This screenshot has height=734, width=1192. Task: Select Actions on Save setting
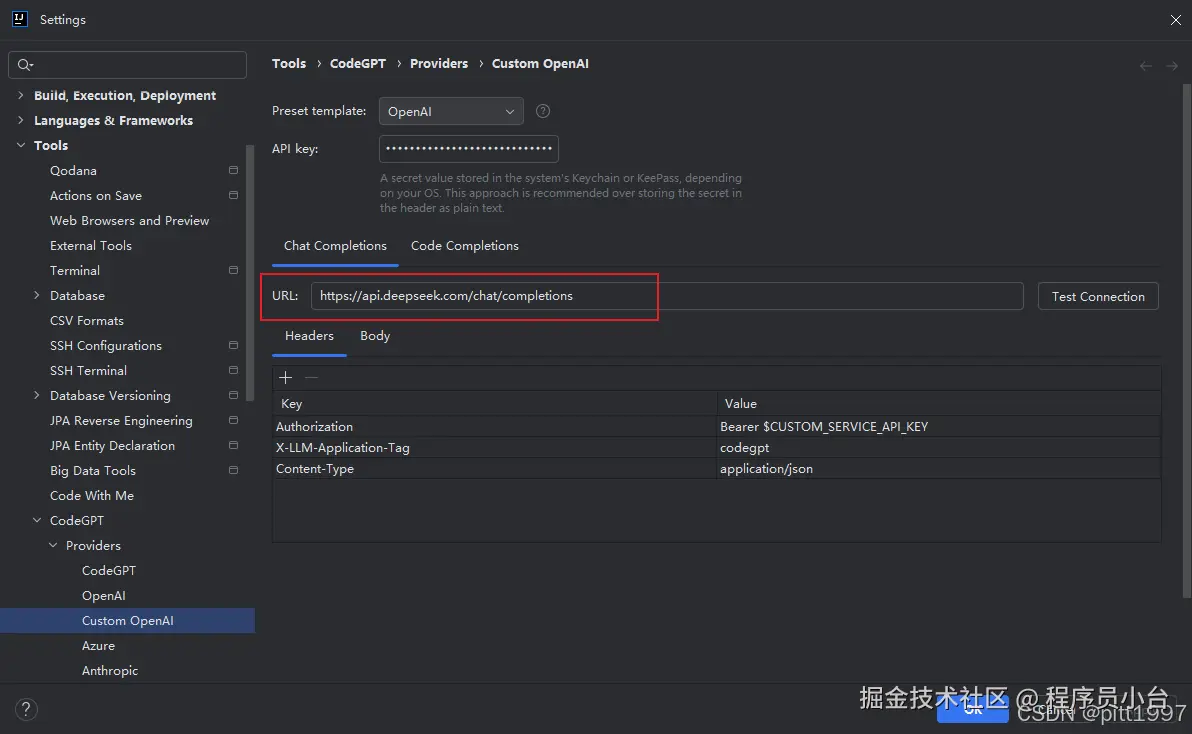[96, 195]
